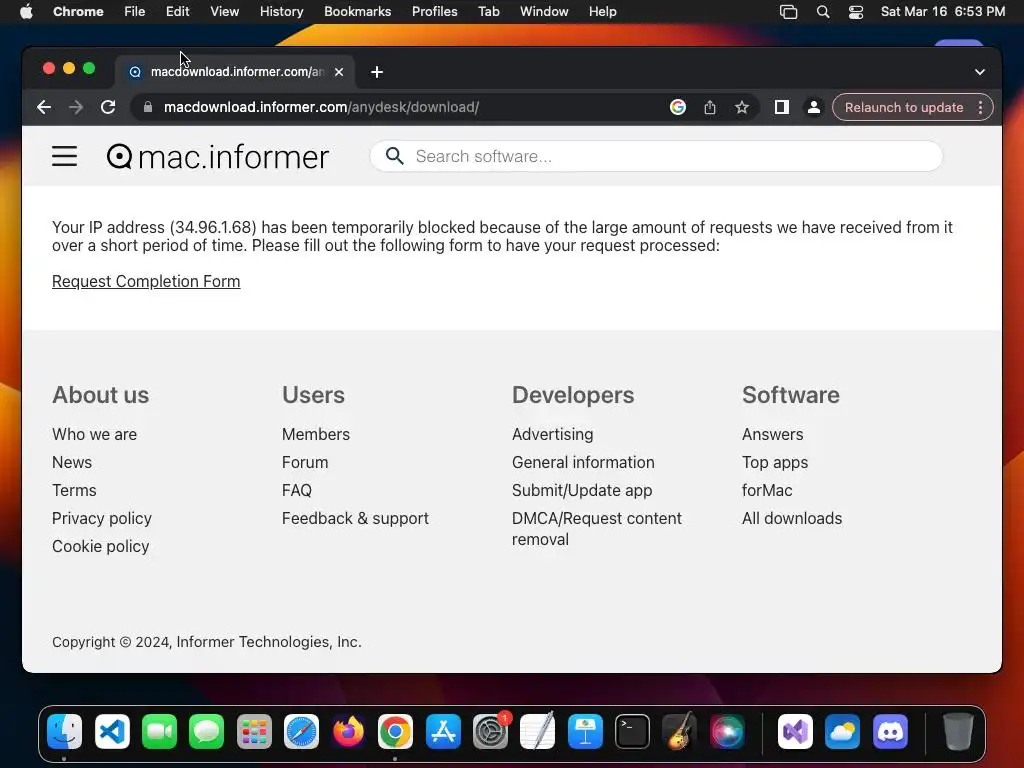The height and width of the screenshot is (768, 1024).
Task: Open the Apple menu
Action: click(x=26, y=11)
